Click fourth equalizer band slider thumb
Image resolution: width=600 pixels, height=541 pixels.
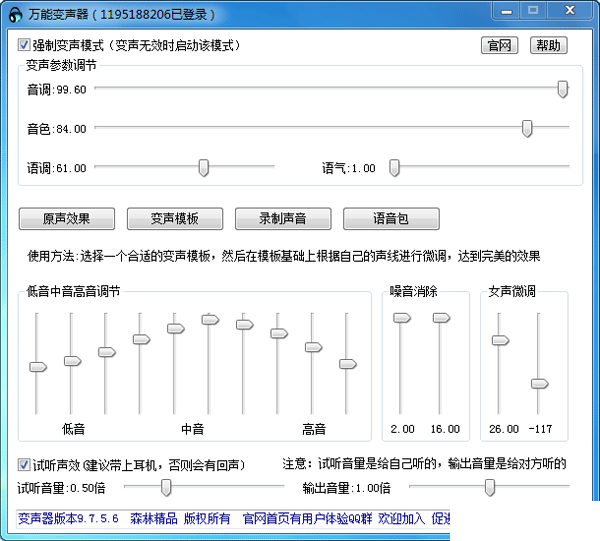pyautogui.click(x=141, y=339)
